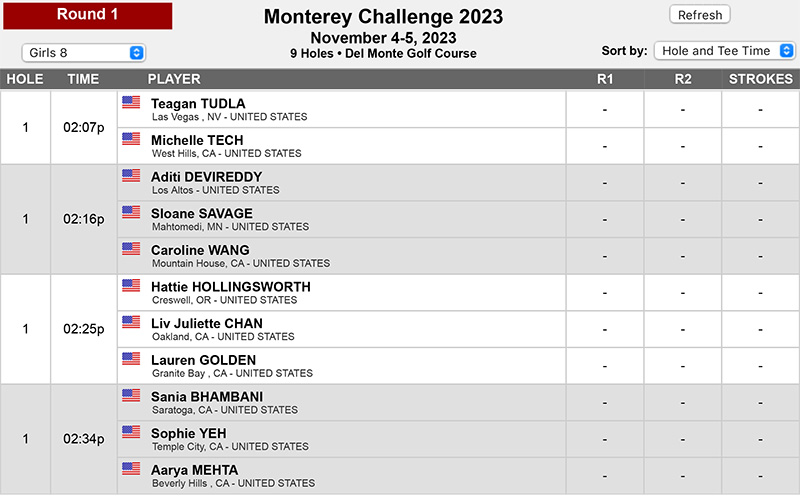Click the flag next to Sophie YEH
The width and height of the screenshot is (800, 497).
(x=131, y=432)
